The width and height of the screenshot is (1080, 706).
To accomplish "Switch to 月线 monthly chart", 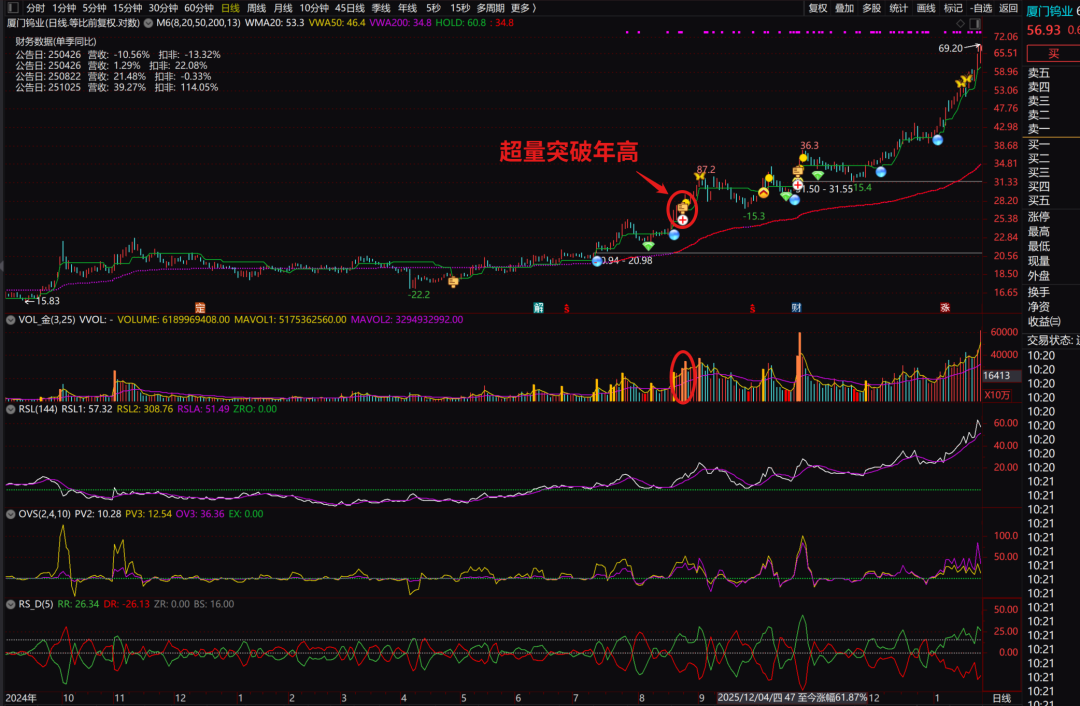I will click(x=283, y=8).
